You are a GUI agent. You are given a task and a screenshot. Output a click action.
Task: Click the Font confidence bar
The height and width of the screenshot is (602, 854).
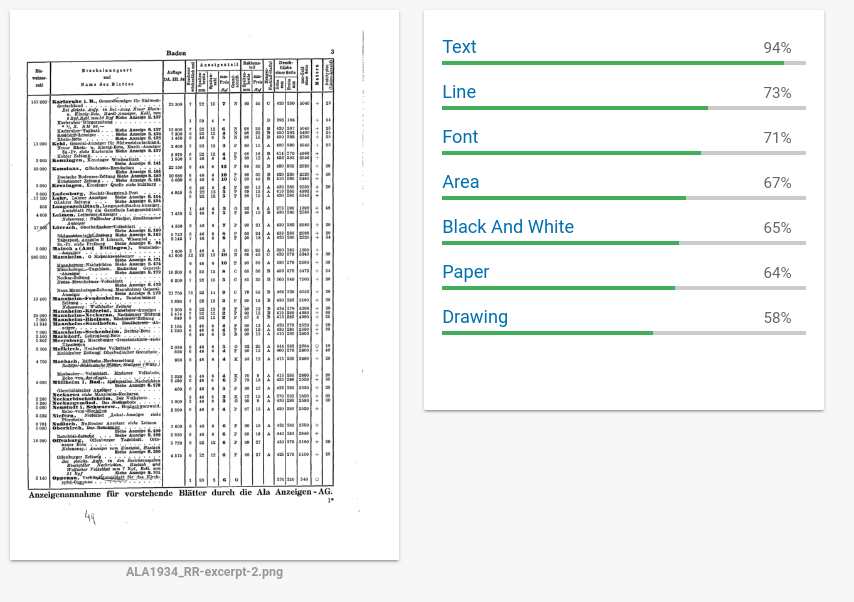click(624, 153)
